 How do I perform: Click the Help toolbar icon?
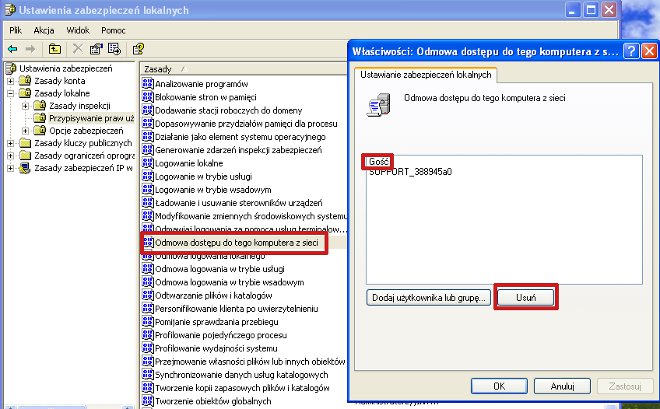(138, 48)
